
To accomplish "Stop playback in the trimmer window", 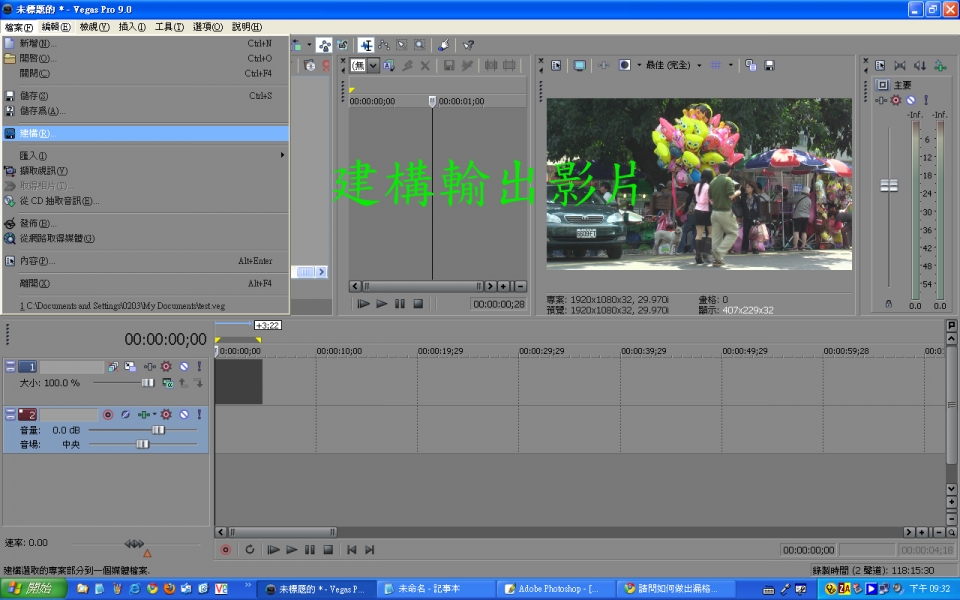I will pos(418,304).
